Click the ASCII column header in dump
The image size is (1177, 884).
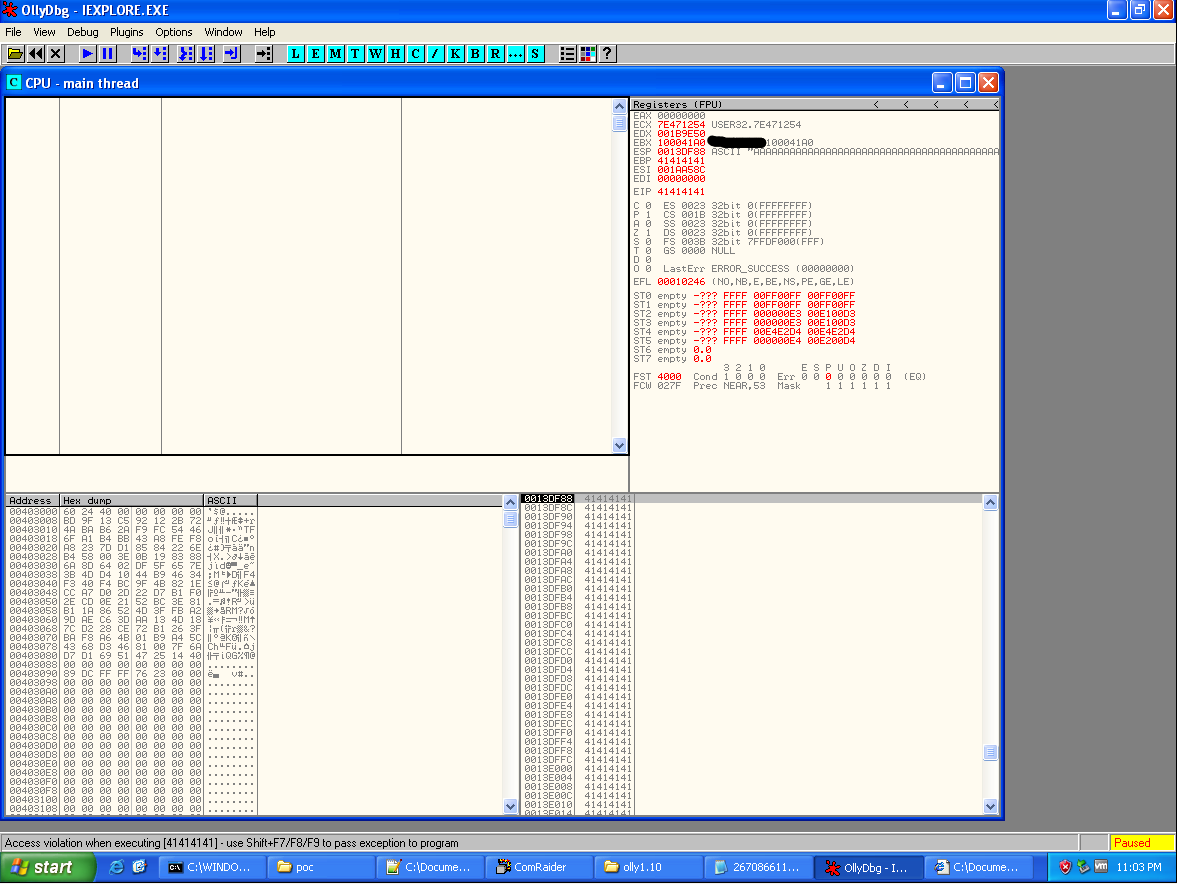230,501
